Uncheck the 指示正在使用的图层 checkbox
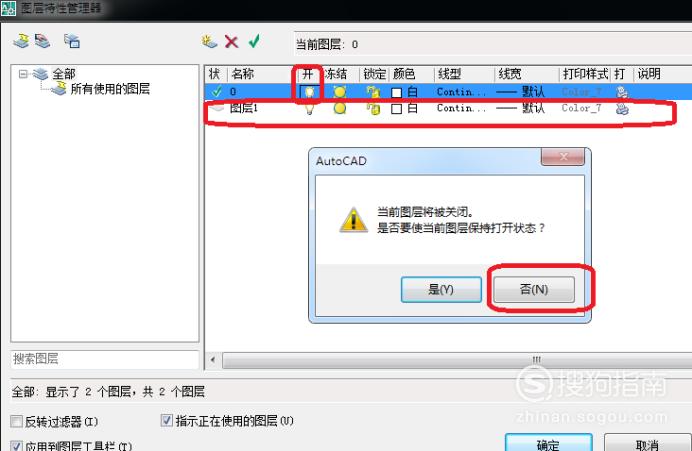Screen dimensions: 692x451 click(166, 420)
